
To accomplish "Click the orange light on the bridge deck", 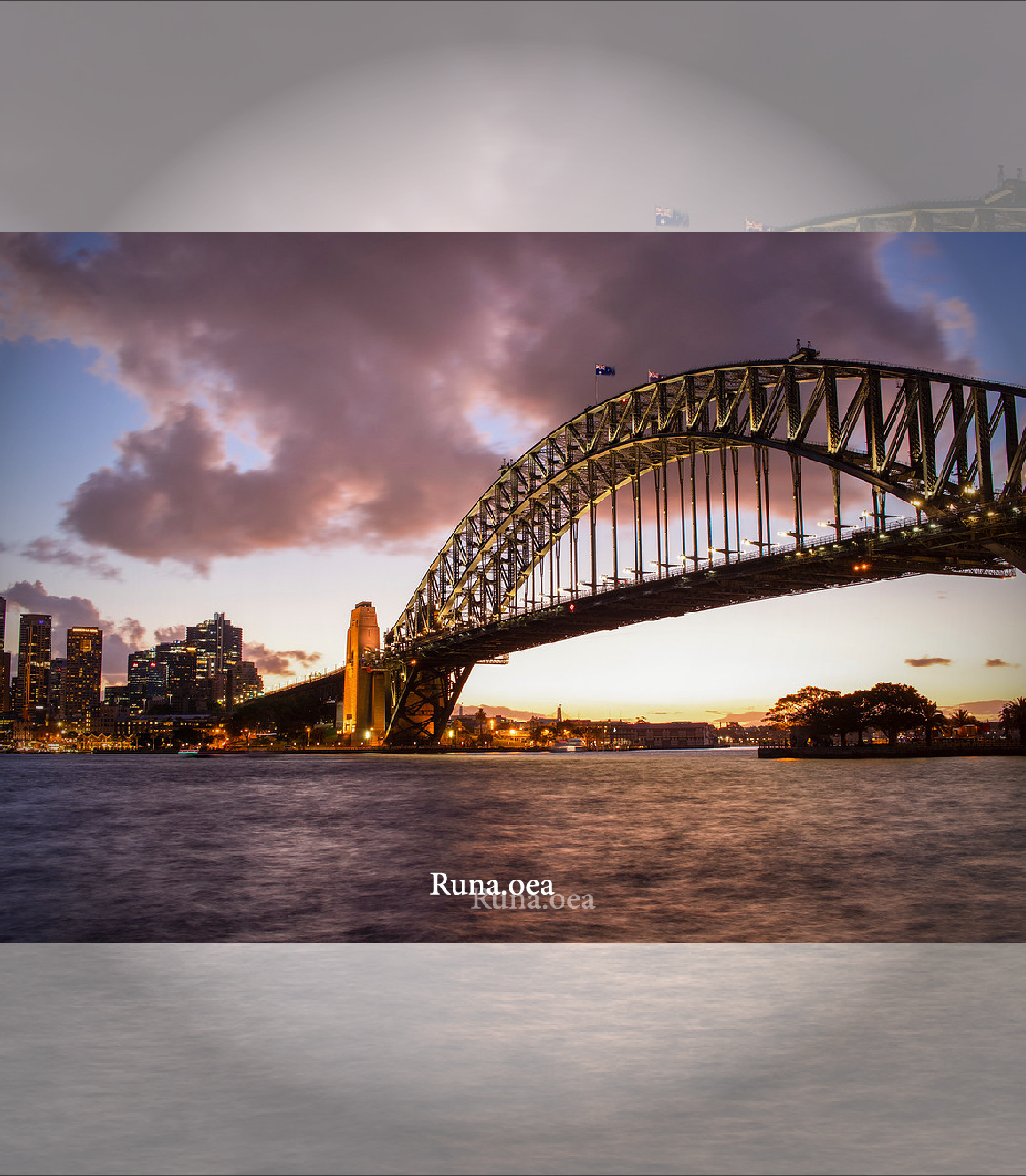I will click(860, 567).
